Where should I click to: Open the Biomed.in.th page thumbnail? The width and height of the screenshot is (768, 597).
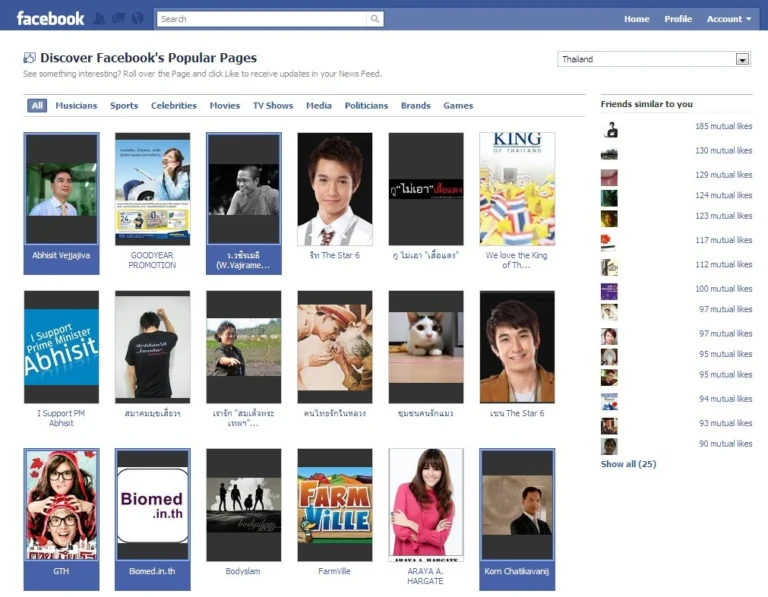(152, 505)
